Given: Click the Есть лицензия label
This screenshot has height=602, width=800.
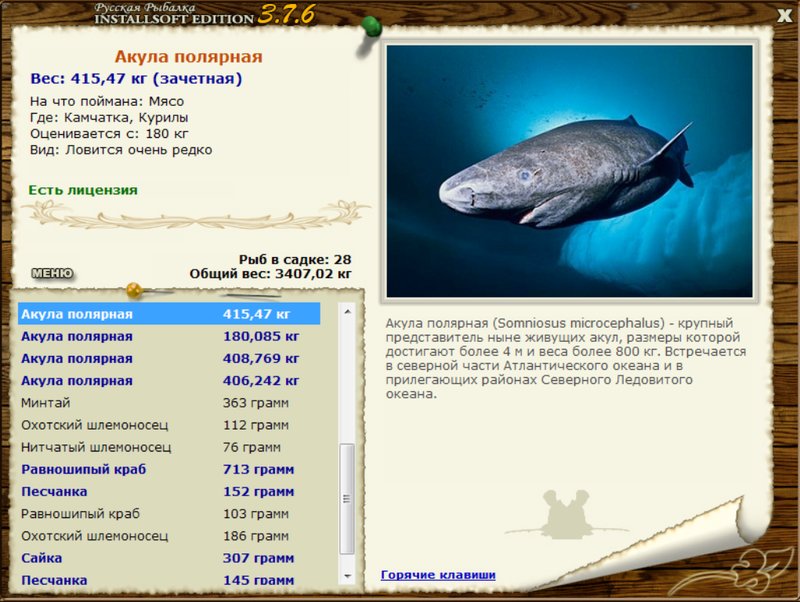Looking at the screenshot, I should click(x=83, y=190).
